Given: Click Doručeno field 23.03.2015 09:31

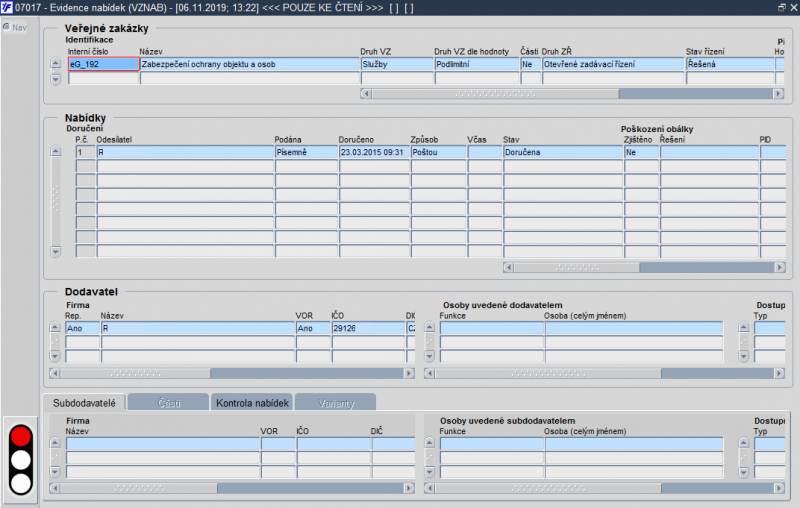Looking at the screenshot, I should 374,152.
